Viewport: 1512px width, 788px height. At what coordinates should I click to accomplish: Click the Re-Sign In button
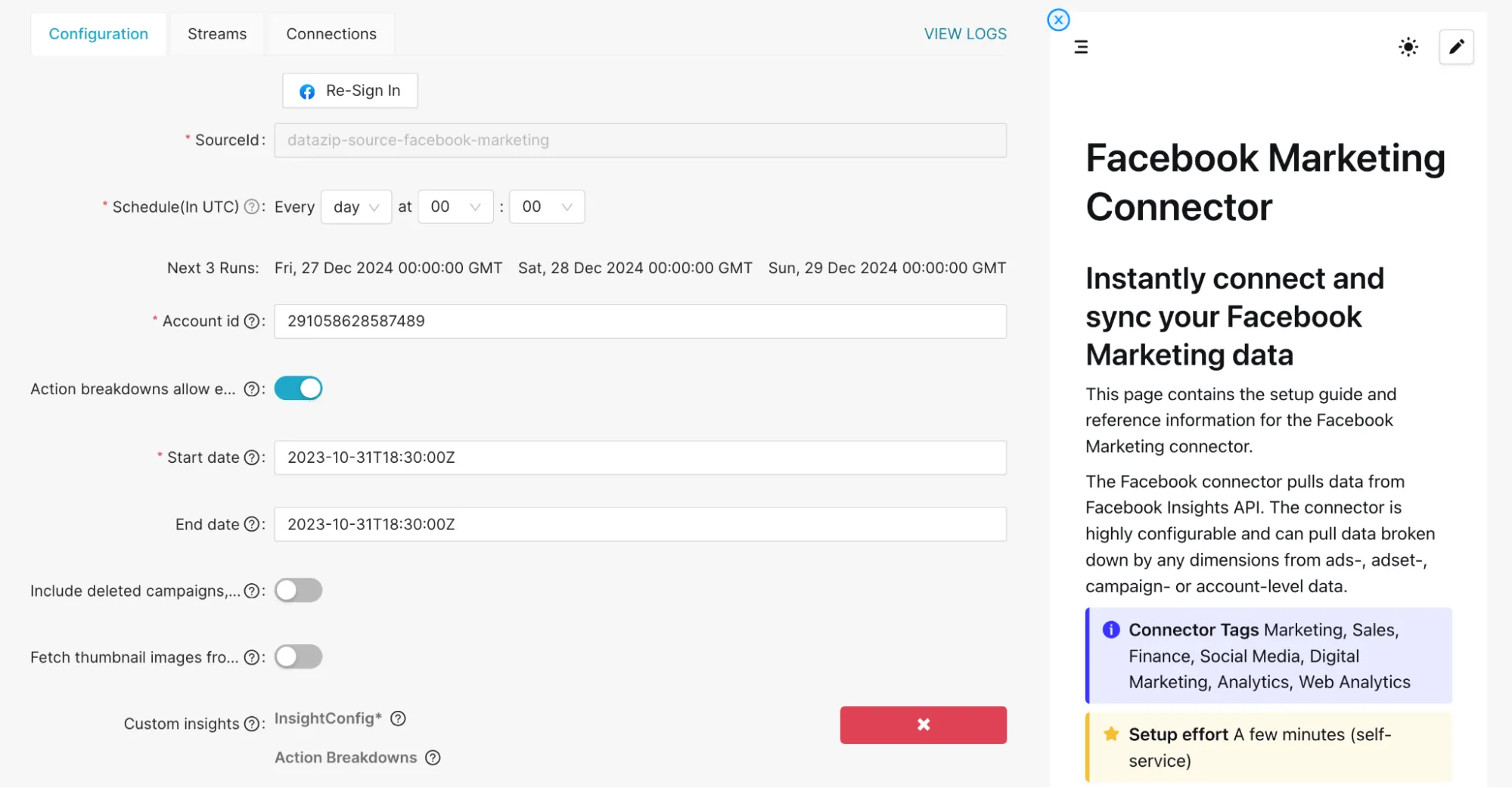point(349,91)
